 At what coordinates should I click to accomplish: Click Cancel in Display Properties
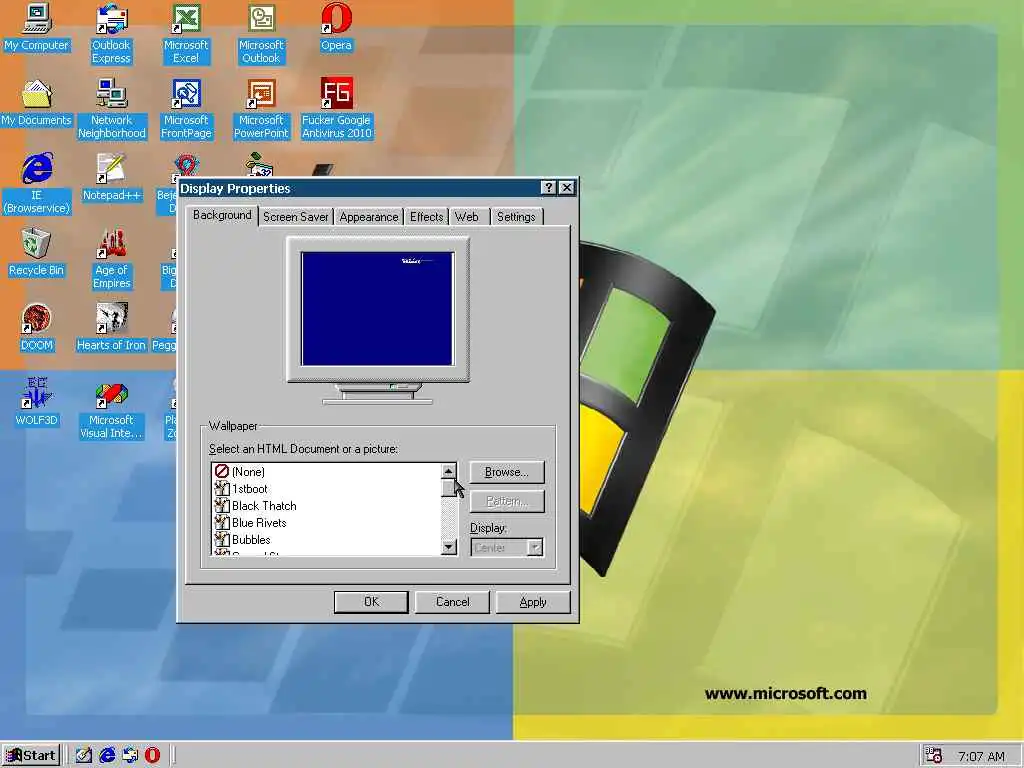coord(452,602)
